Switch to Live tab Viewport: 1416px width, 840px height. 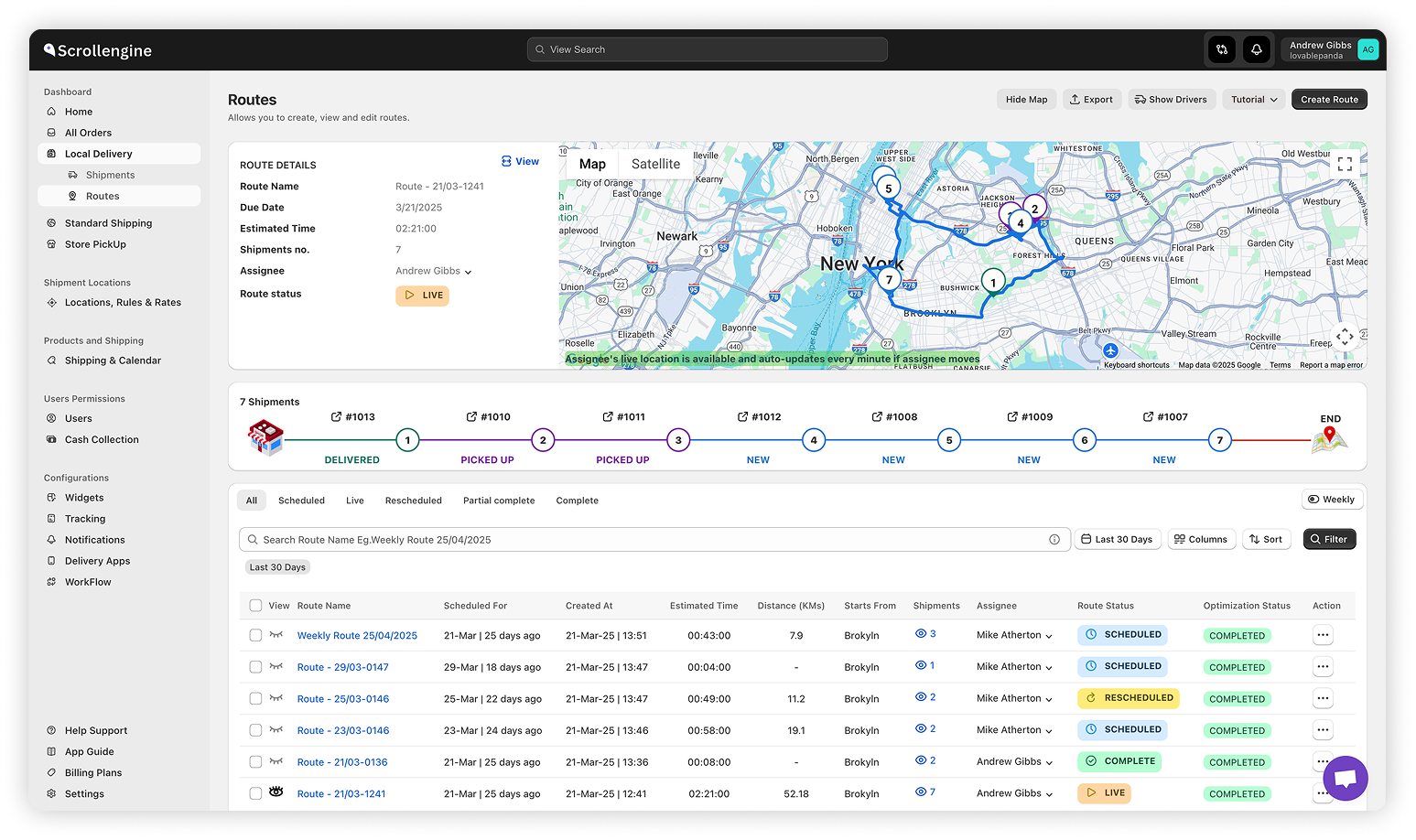pos(355,501)
